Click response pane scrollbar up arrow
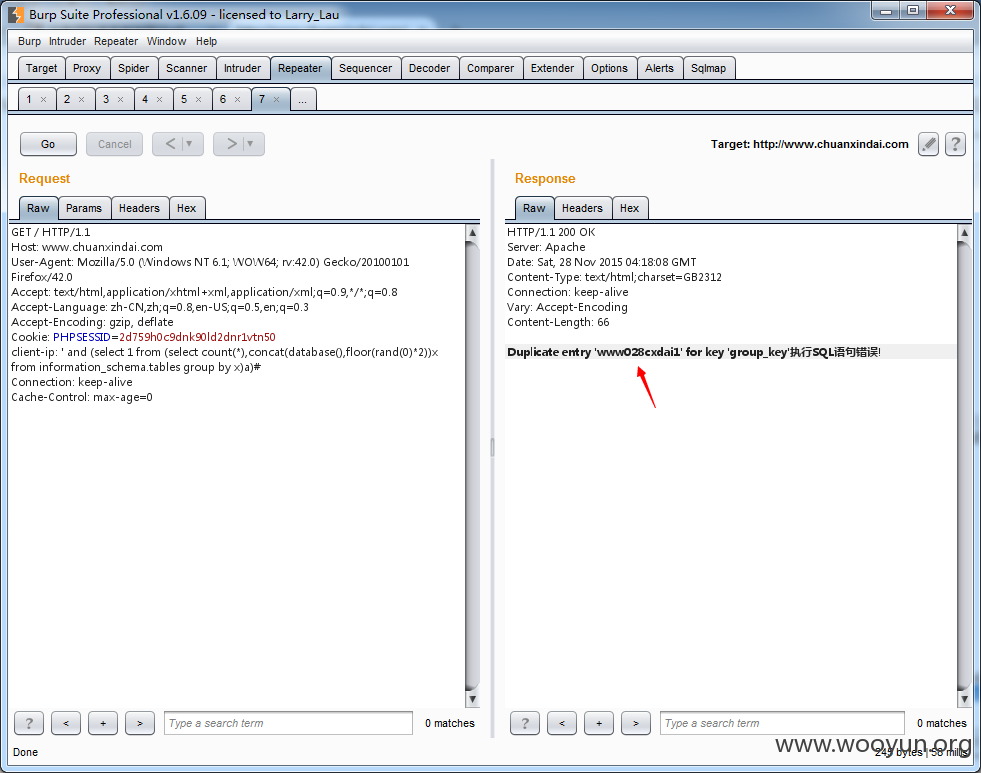 coord(964,232)
